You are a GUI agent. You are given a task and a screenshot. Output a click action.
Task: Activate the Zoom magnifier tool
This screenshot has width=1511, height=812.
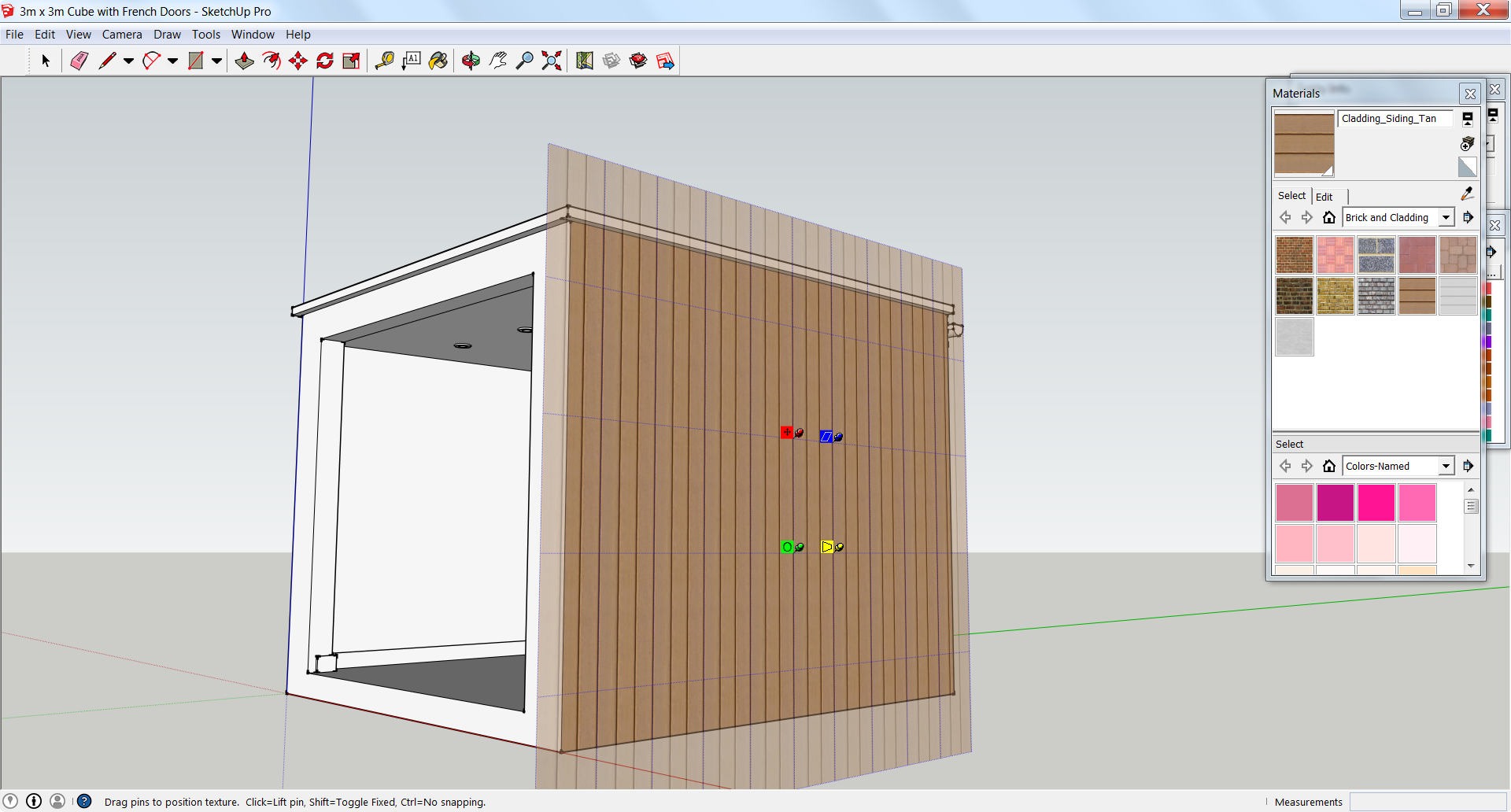click(x=524, y=61)
